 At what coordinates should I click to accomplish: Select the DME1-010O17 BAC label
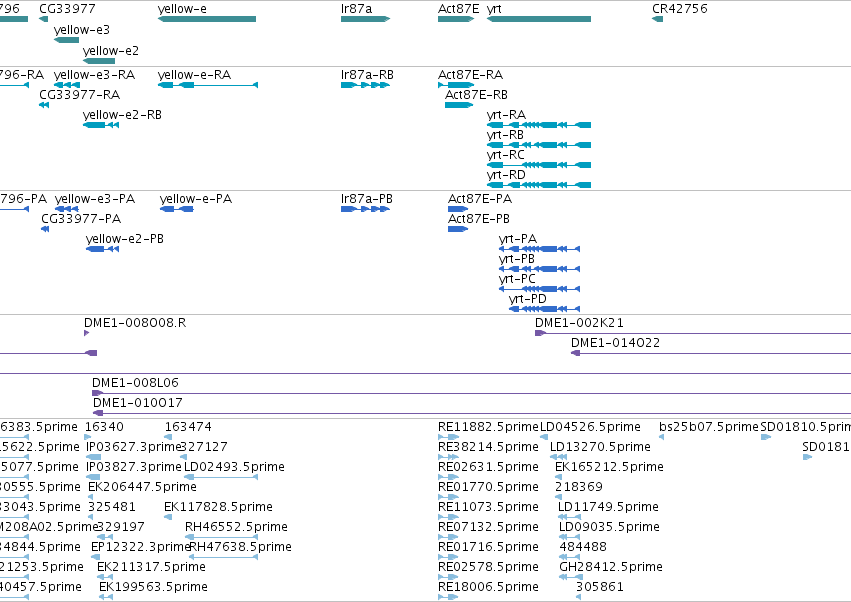coord(138,403)
